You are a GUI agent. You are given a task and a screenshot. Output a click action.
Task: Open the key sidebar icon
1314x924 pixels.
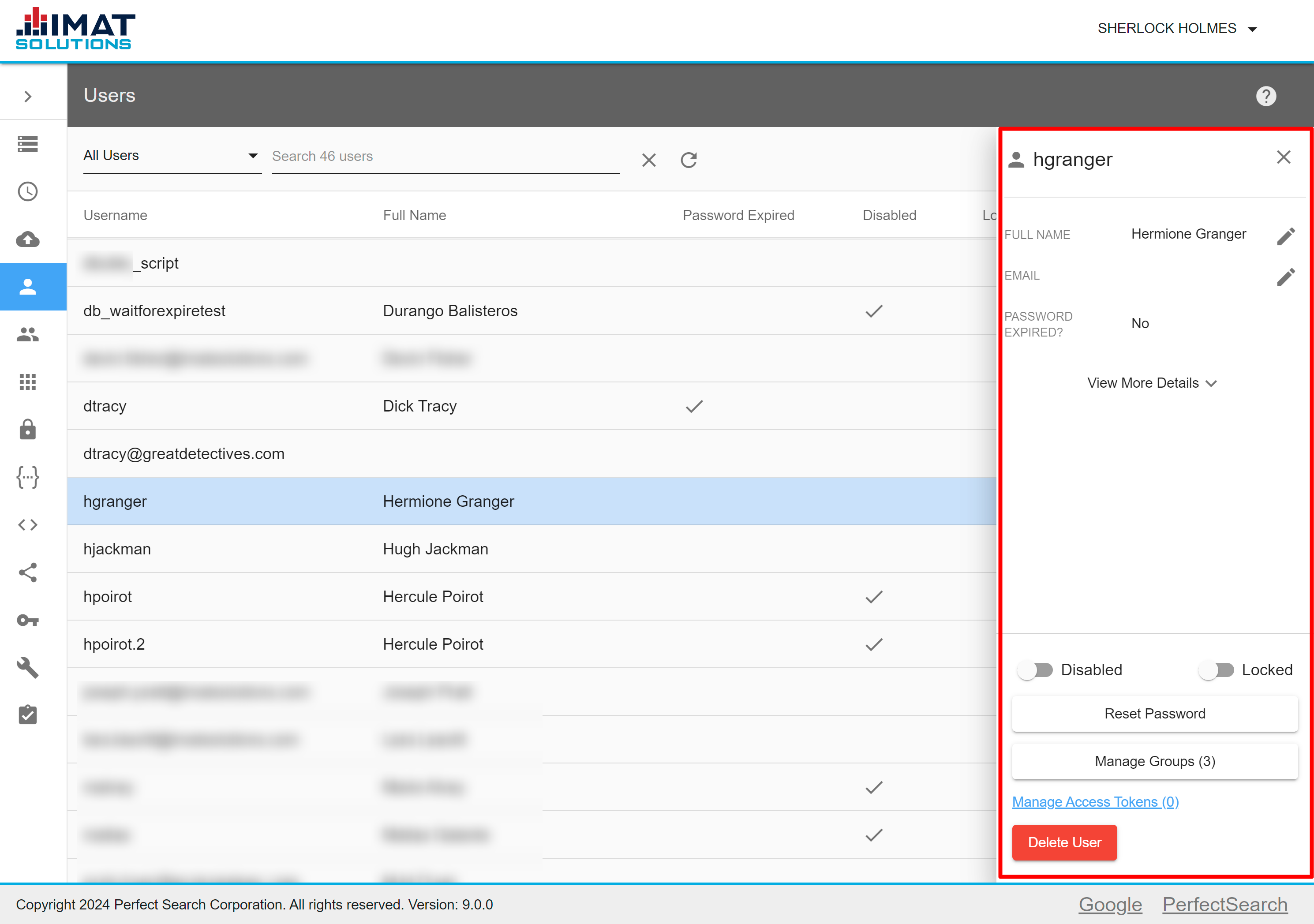click(27, 620)
